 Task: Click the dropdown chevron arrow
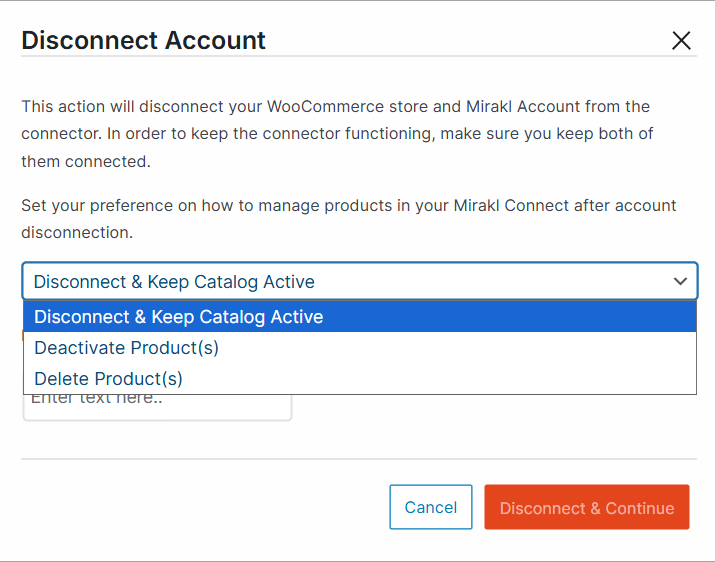pyautogui.click(x=680, y=282)
